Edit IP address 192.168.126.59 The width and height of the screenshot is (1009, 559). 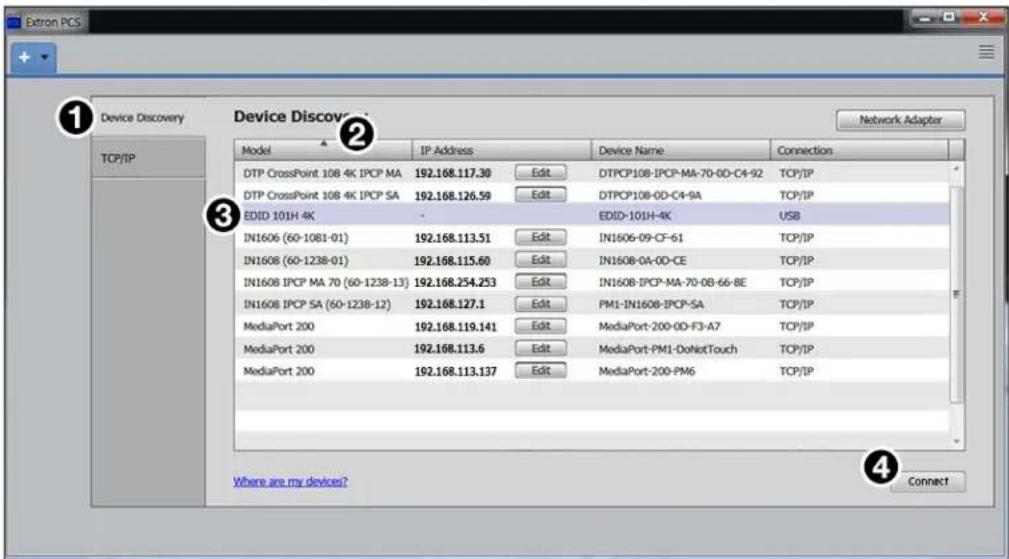pyautogui.click(x=541, y=195)
